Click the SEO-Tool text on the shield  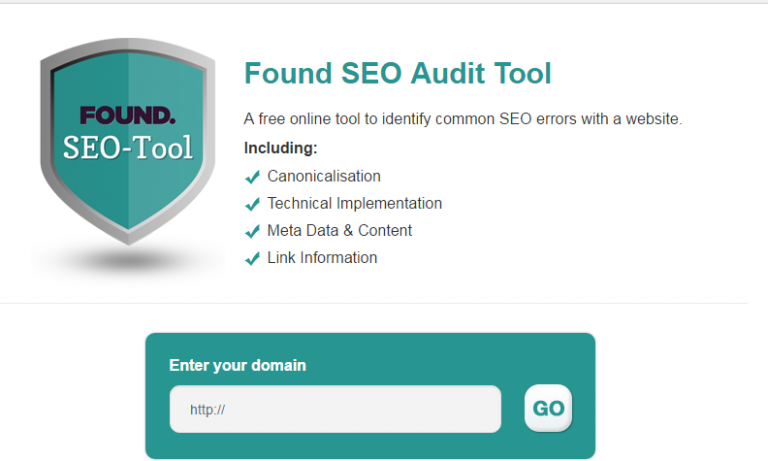pyautogui.click(x=127, y=147)
